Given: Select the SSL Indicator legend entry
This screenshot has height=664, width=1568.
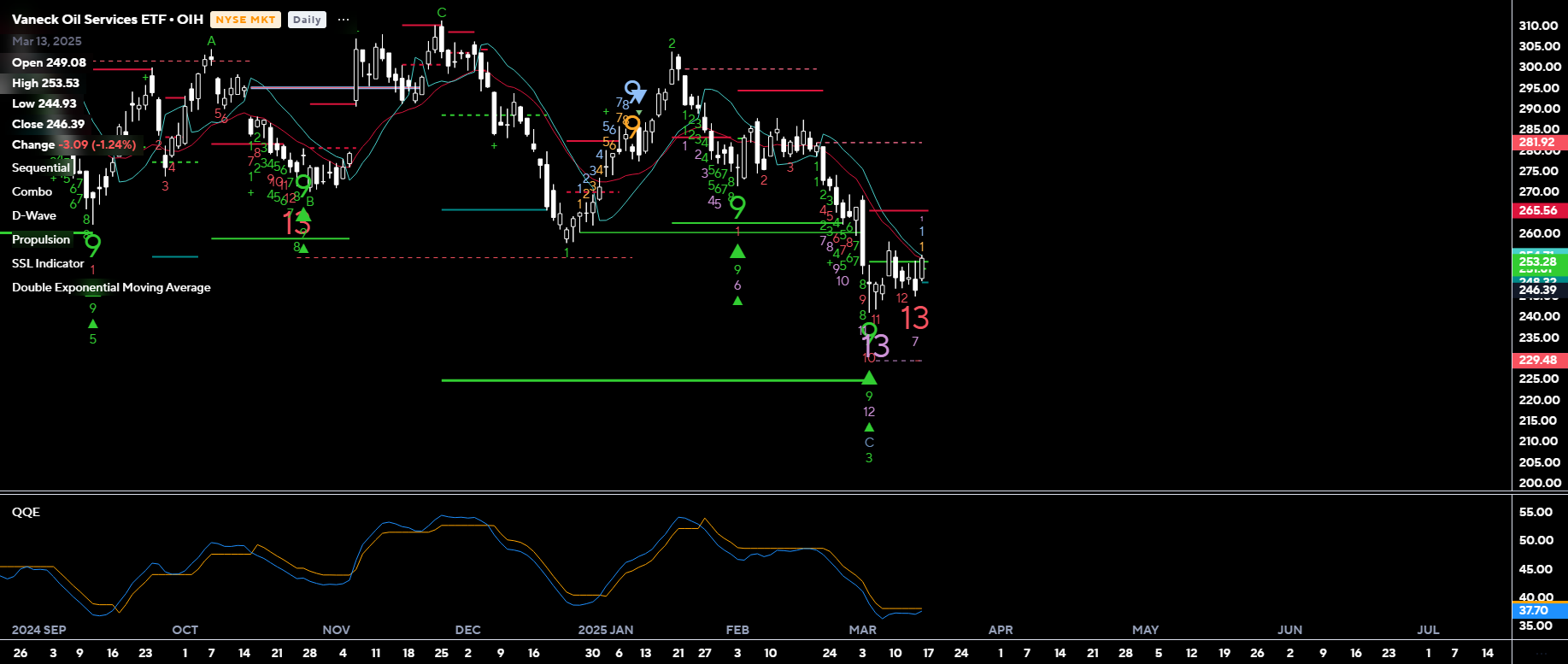Looking at the screenshot, I should [x=48, y=264].
